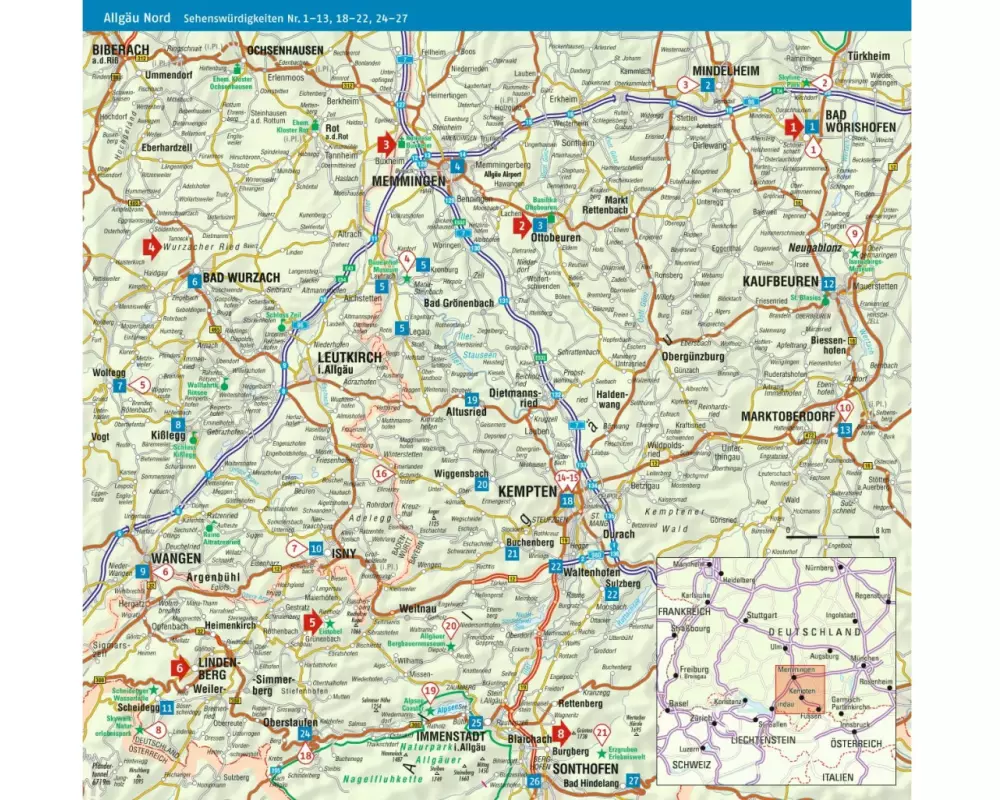Image resolution: width=1000 pixels, height=800 pixels.
Task: Select blue square 6 at Bad Wurzach
Action: point(194,281)
